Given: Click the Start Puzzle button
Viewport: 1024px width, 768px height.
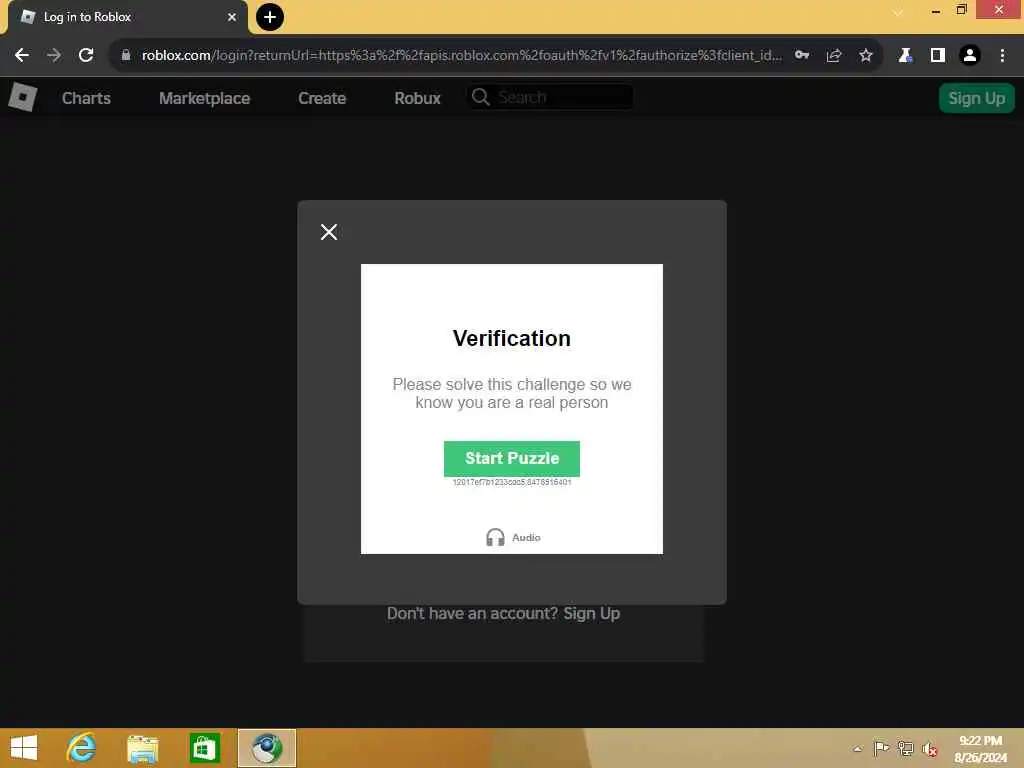Looking at the screenshot, I should pyautogui.click(x=511, y=458).
